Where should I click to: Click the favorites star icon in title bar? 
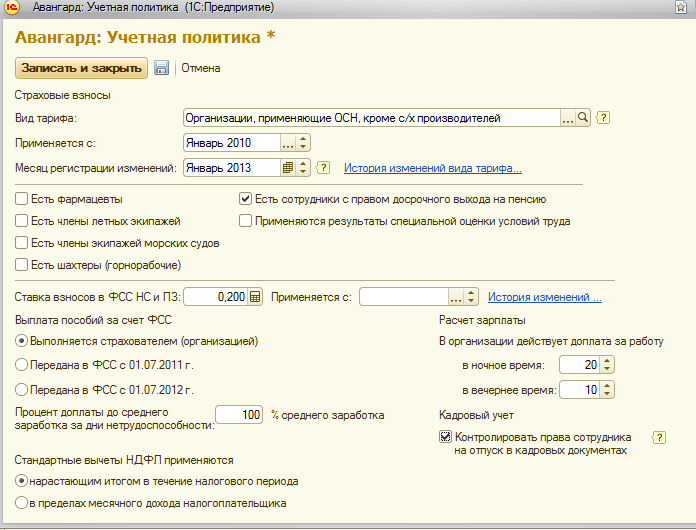tap(681, 7)
